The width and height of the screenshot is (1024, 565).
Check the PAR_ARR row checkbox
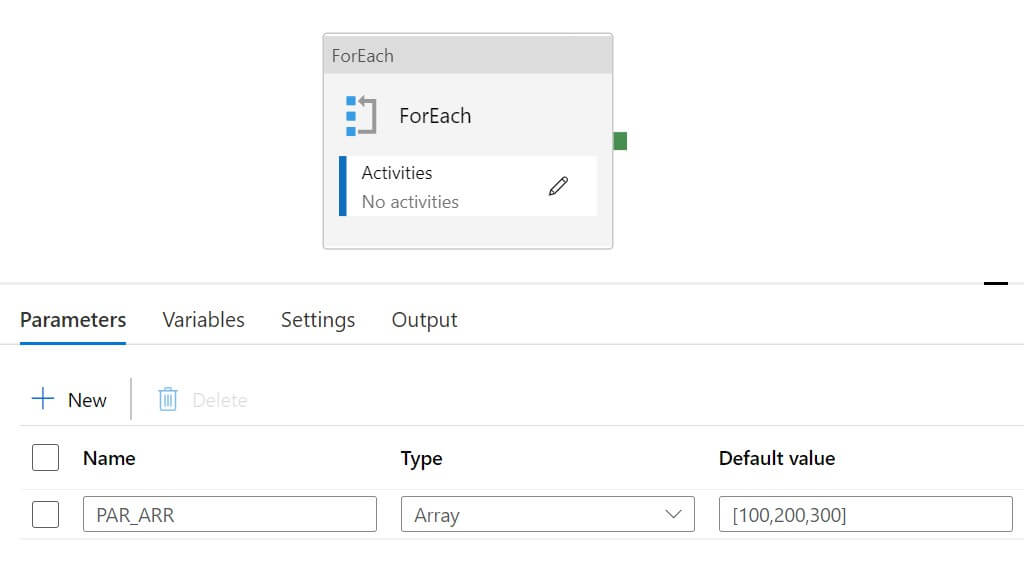click(x=46, y=515)
